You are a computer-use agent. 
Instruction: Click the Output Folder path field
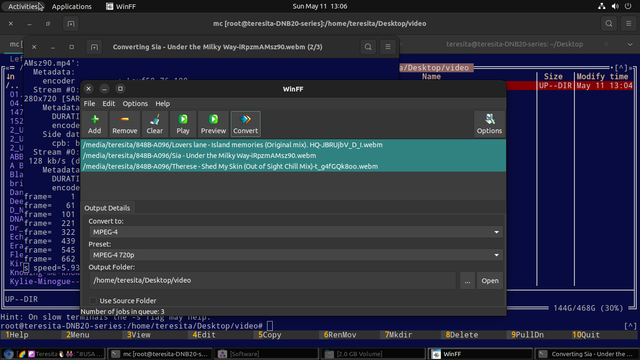pyautogui.click(x=272, y=280)
